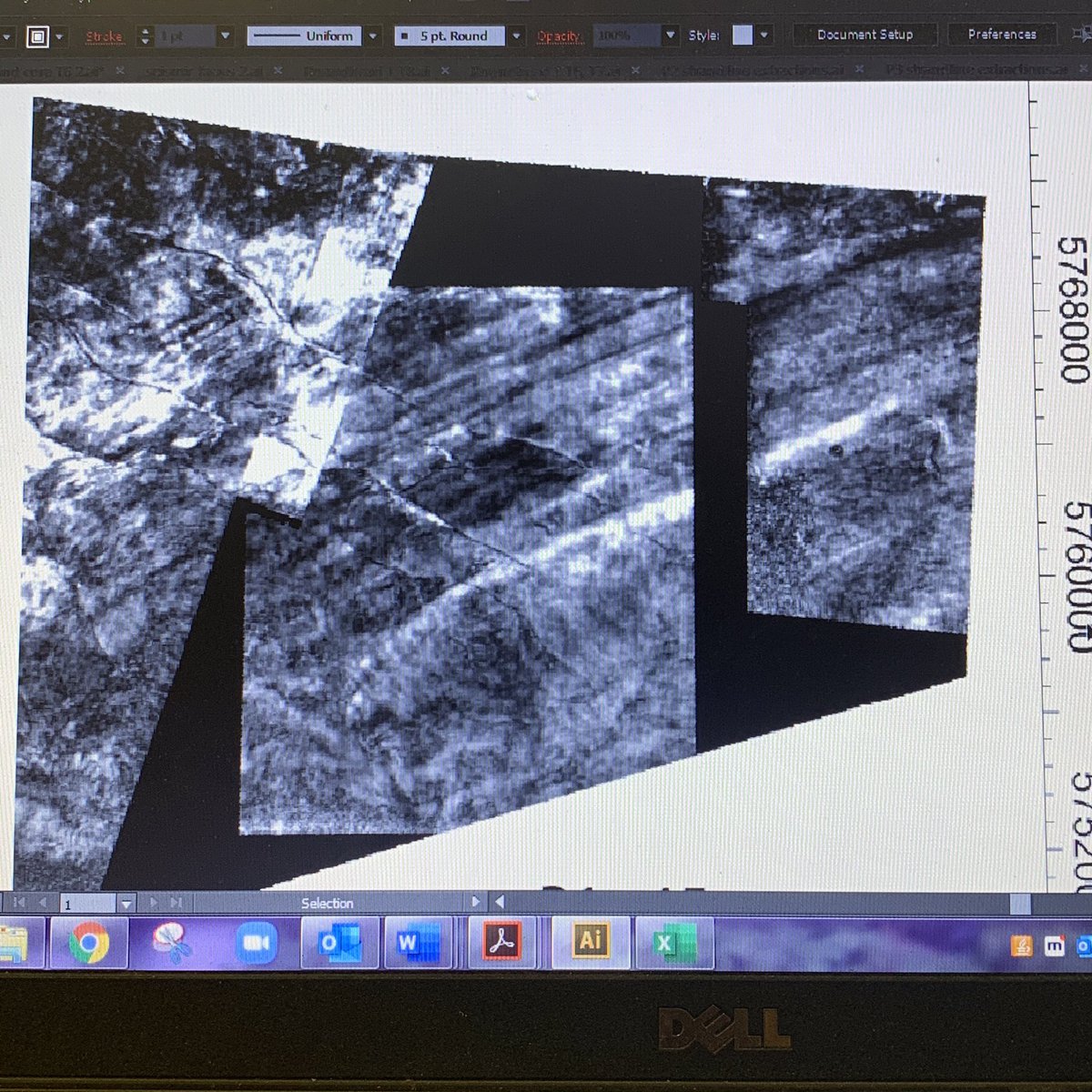Screen dimensions: 1092x1092
Task: Click the horizontal scrollbar left arrow
Action: point(499,902)
